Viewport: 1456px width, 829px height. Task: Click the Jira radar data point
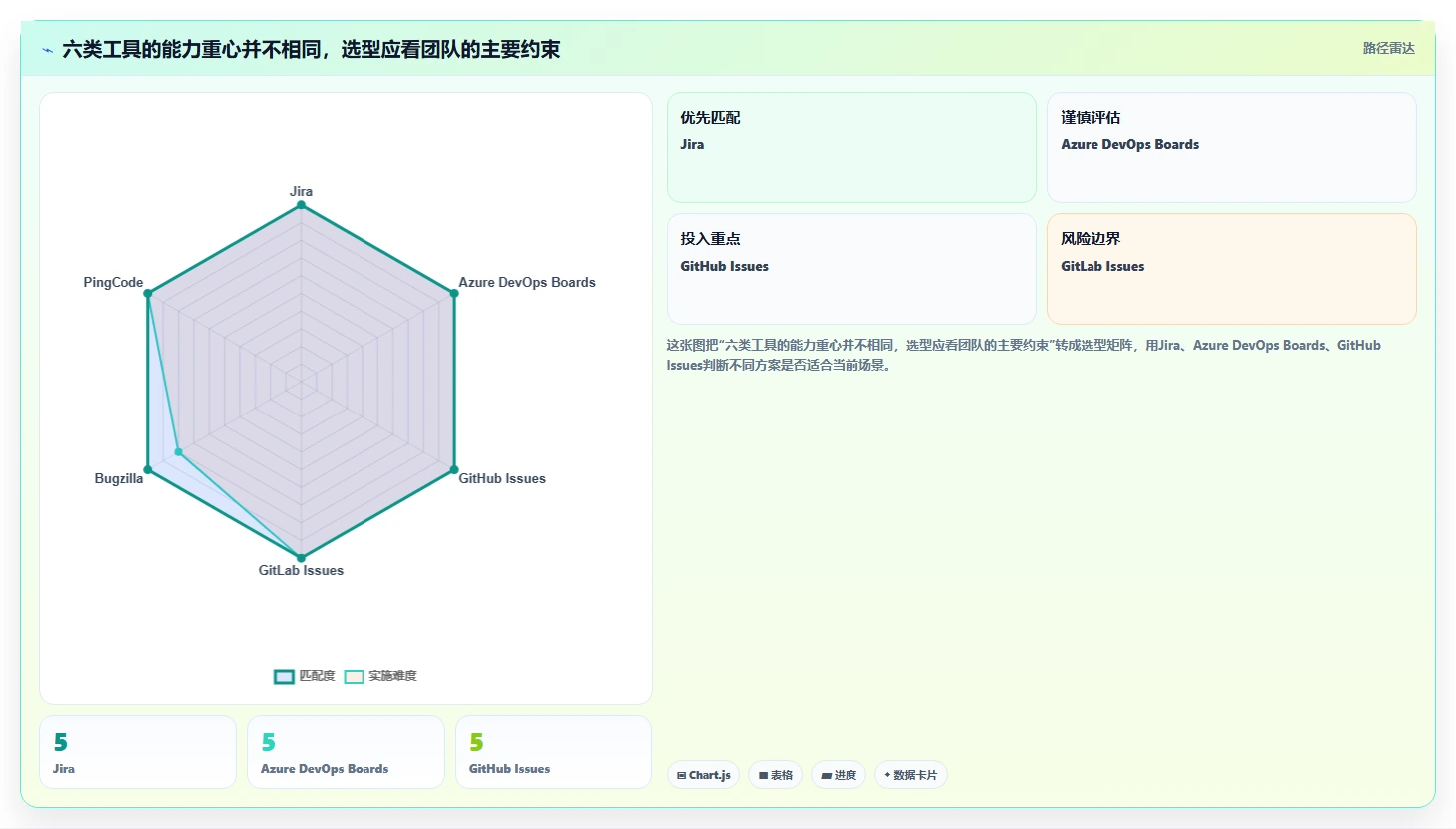(301, 205)
